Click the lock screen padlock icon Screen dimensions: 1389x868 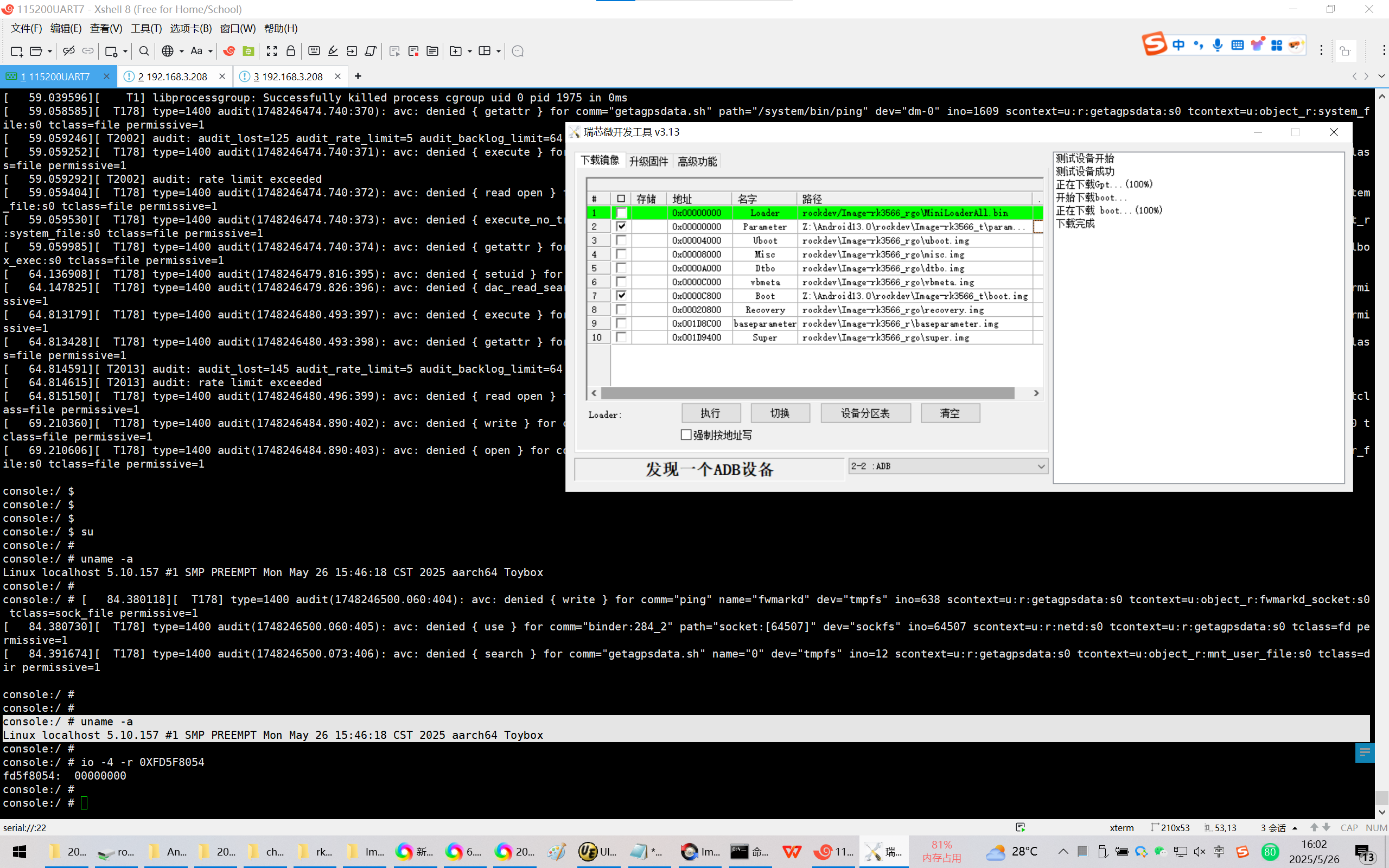(290, 51)
